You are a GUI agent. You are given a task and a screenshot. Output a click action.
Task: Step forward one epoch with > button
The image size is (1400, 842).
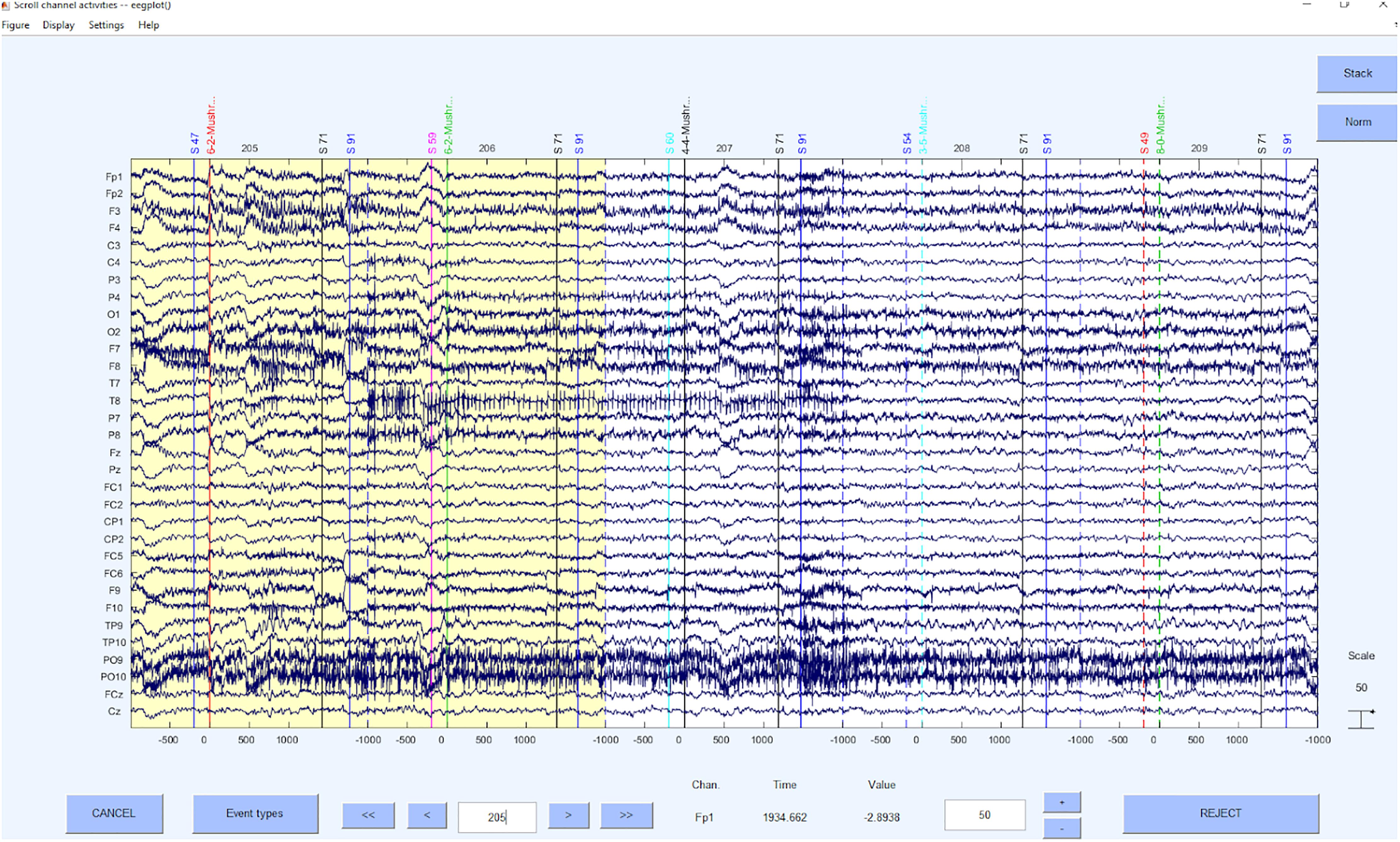(568, 815)
